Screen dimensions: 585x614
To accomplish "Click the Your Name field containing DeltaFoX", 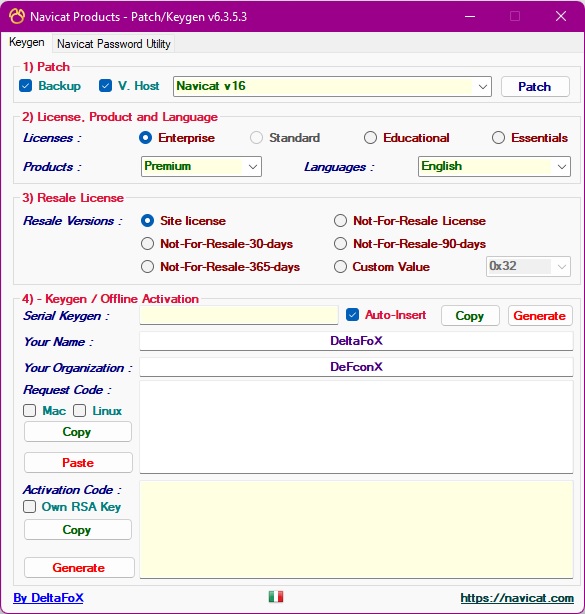I will click(356, 341).
